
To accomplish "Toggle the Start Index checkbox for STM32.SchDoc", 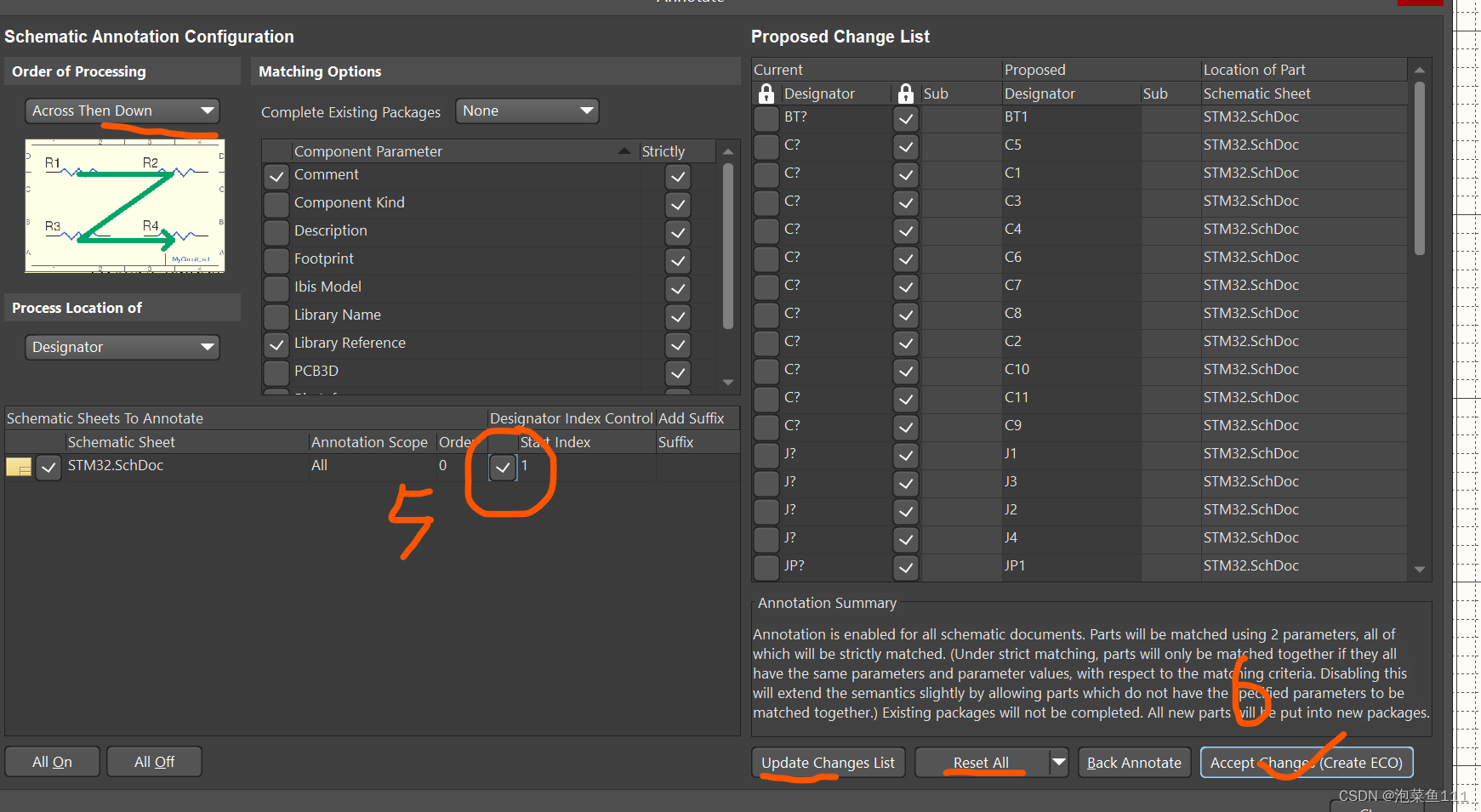I will [503, 468].
